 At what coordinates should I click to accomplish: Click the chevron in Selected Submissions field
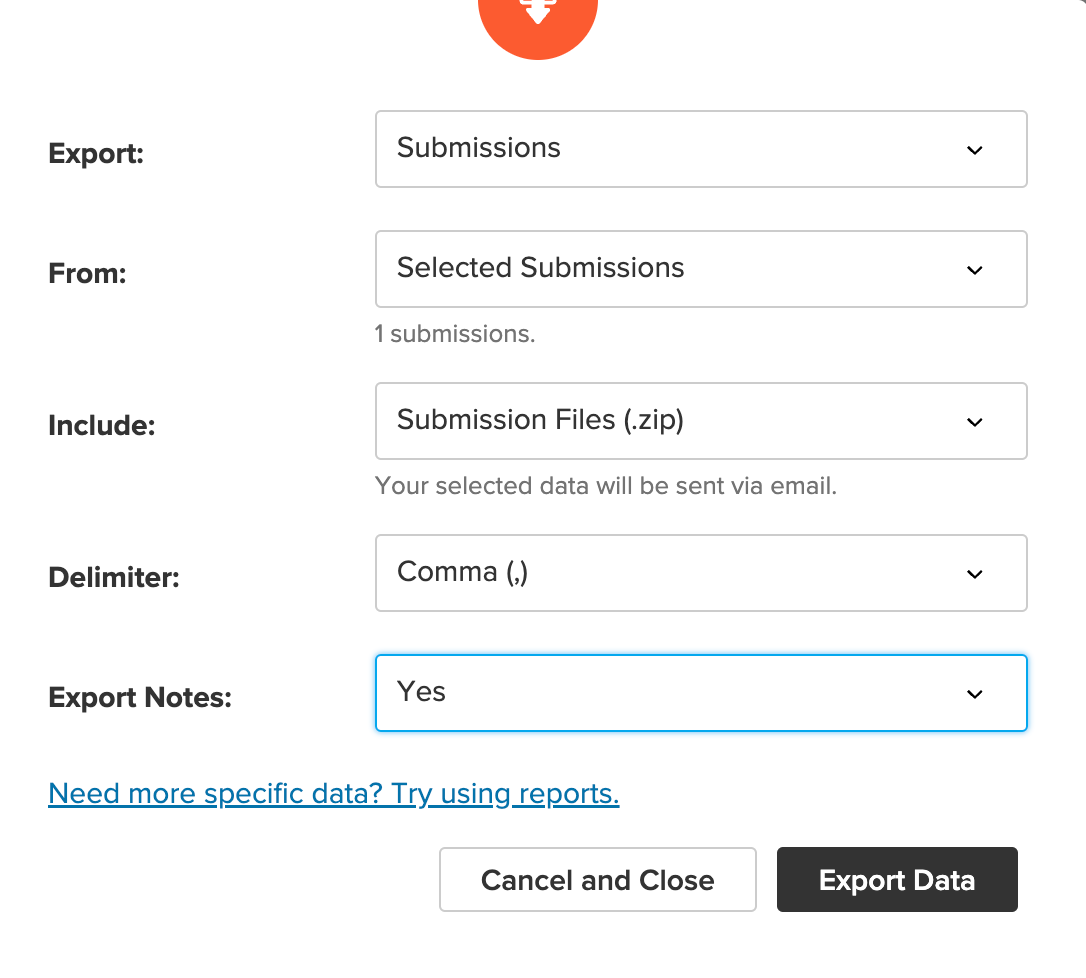pos(974,270)
